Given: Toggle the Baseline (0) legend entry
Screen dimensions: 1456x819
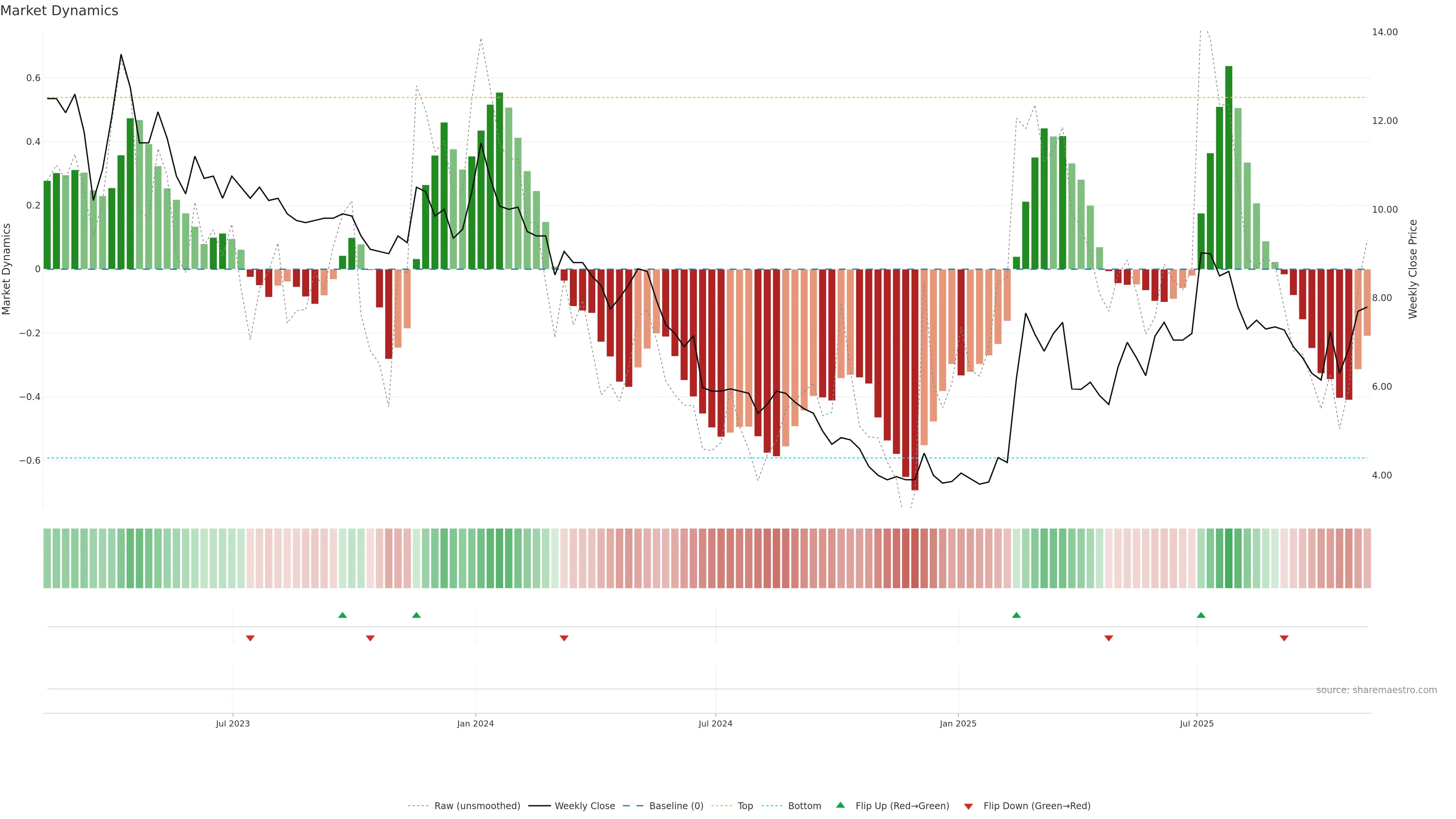Looking at the screenshot, I should pos(676,806).
